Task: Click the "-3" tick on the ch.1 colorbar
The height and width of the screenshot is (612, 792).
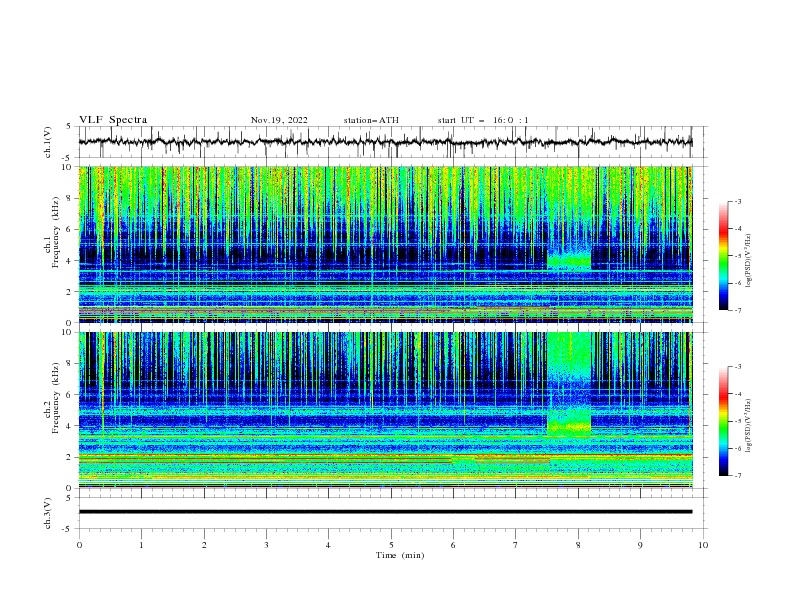Action: [x=737, y=201]
